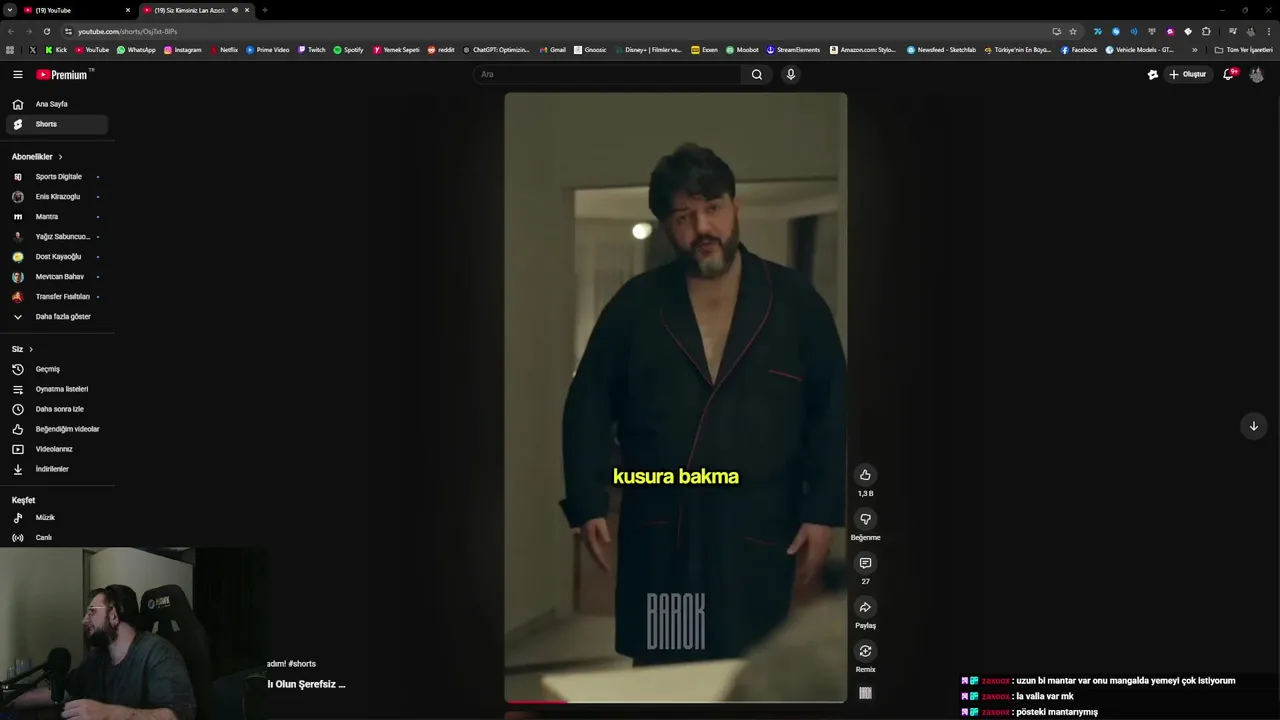Open the Sports Digitale subscription

tap(57, 177)
